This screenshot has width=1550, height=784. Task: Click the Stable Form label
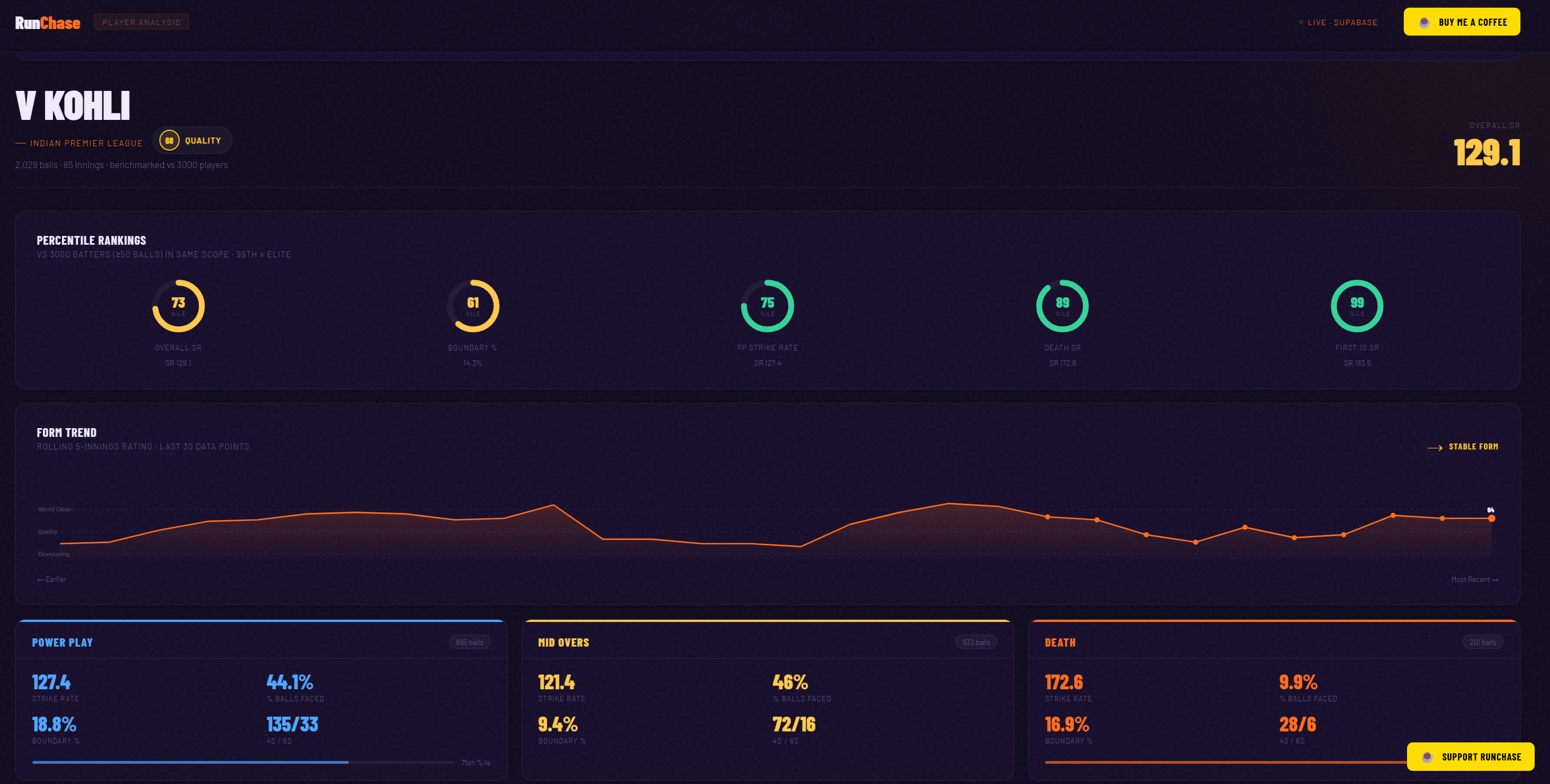click(1473, 446)
